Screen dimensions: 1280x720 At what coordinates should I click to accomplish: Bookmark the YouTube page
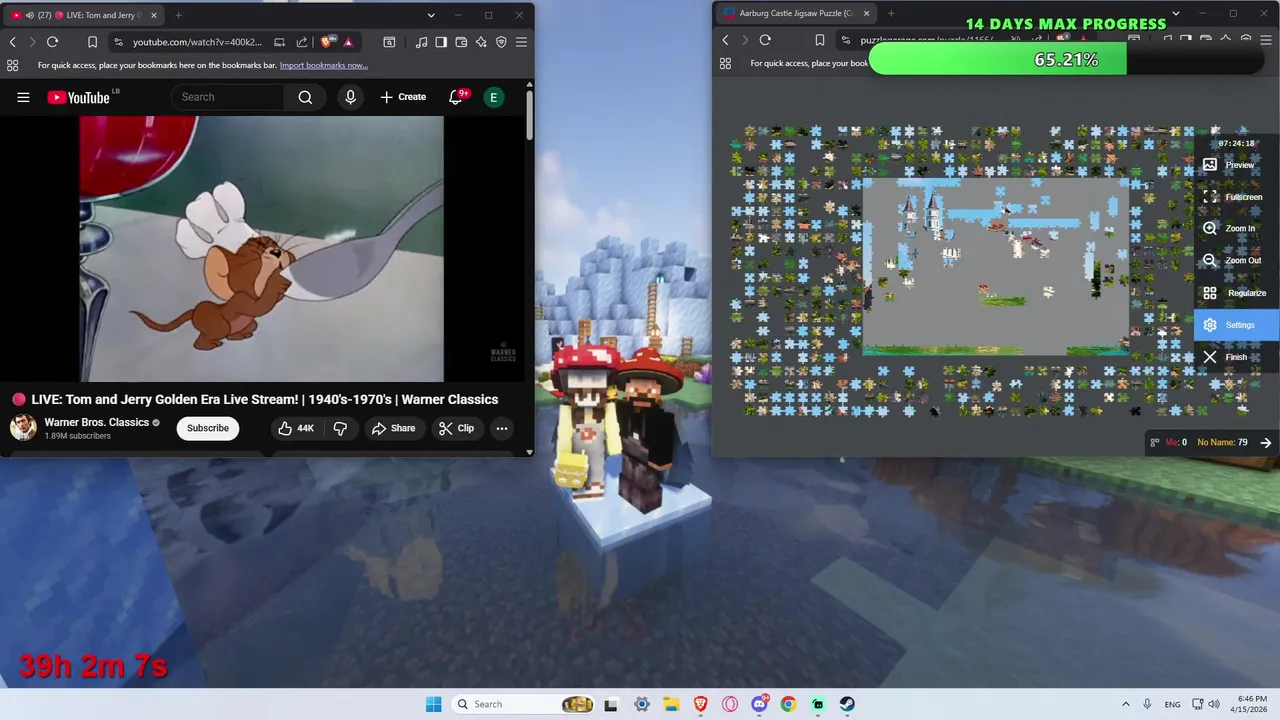click(x=92, y=42)
